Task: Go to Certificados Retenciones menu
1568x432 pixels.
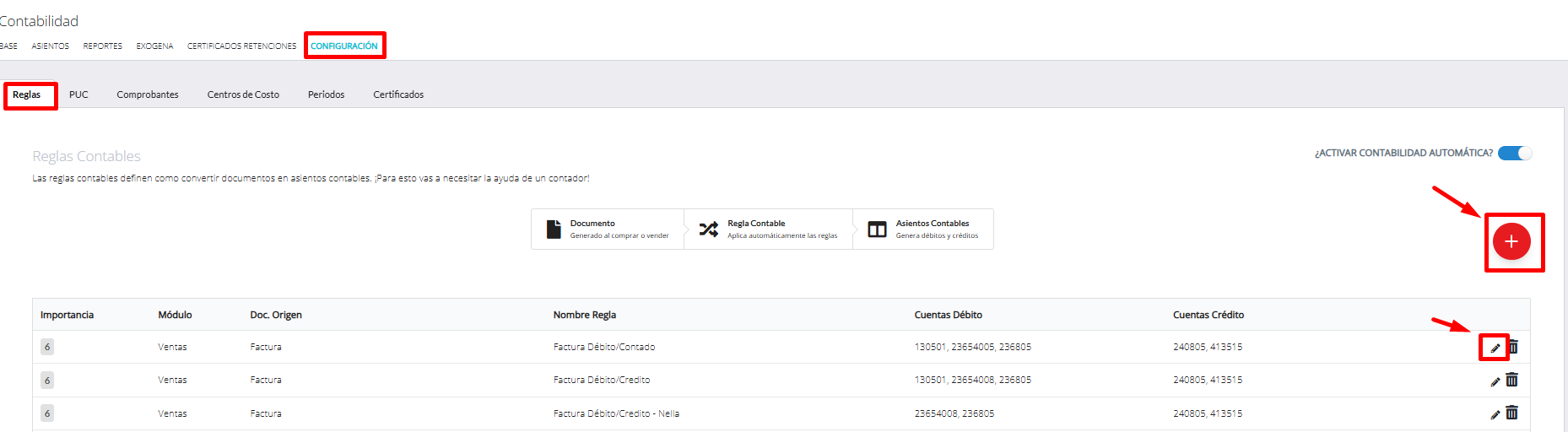Action: (x=241, y=46)
